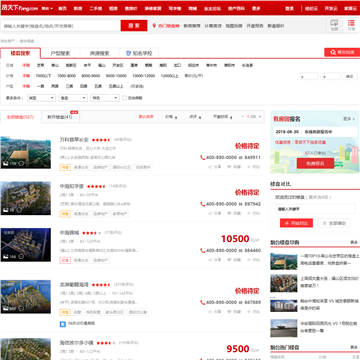This screenshot has height=360, width=360.
Task: Open first news thumbnail under 烟台楼盘导购
Action: pos(283,261)
